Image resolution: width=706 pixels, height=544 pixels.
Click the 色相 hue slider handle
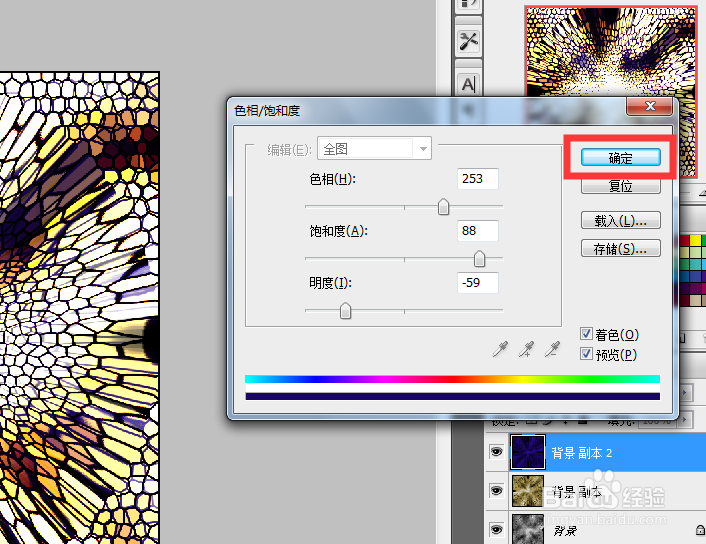tap(444, 207)
